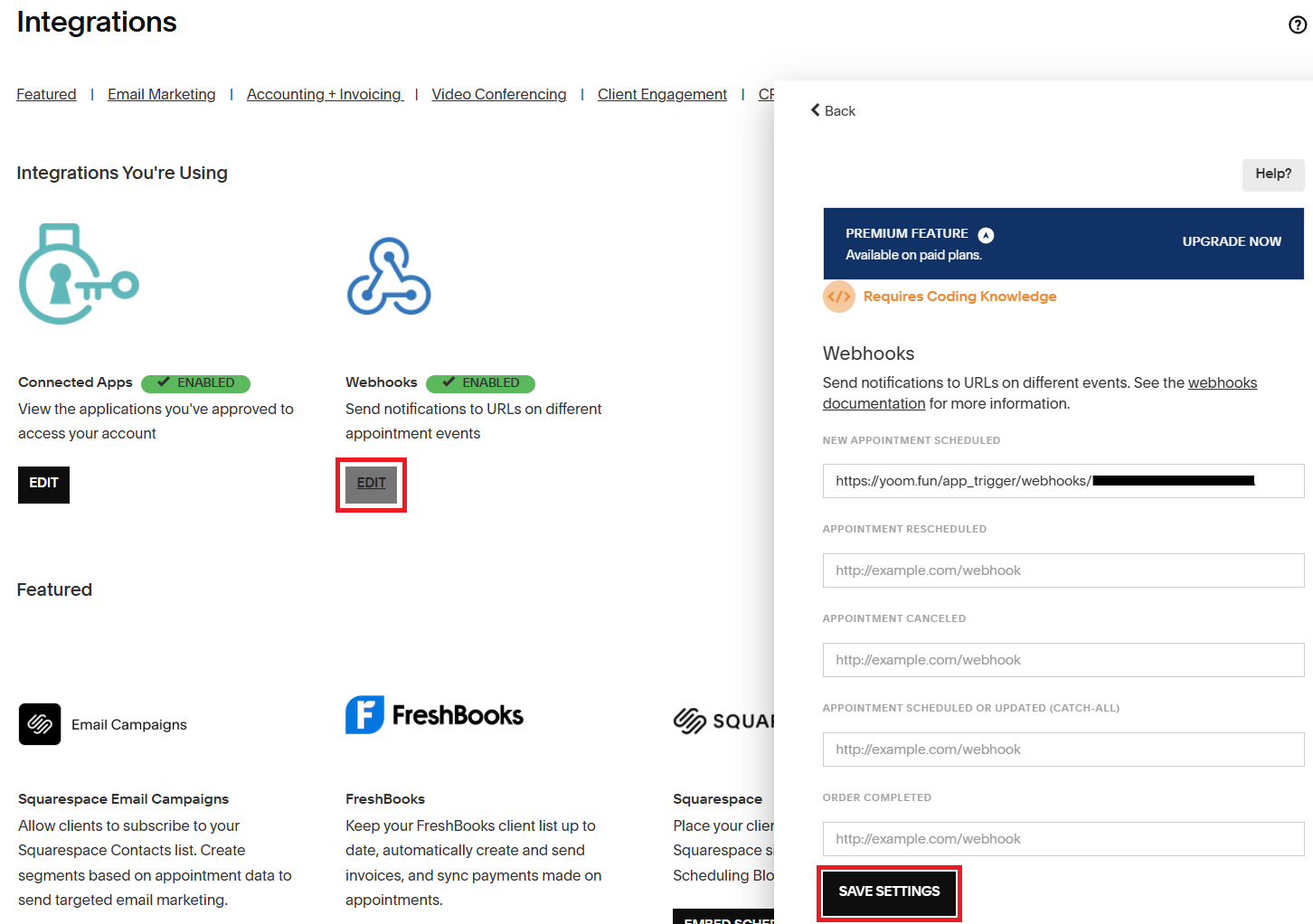Click the 'NEW APPOINTMENT SCHEDULED' field label
Screen dimensions: 1313x924
click(912, 440)
